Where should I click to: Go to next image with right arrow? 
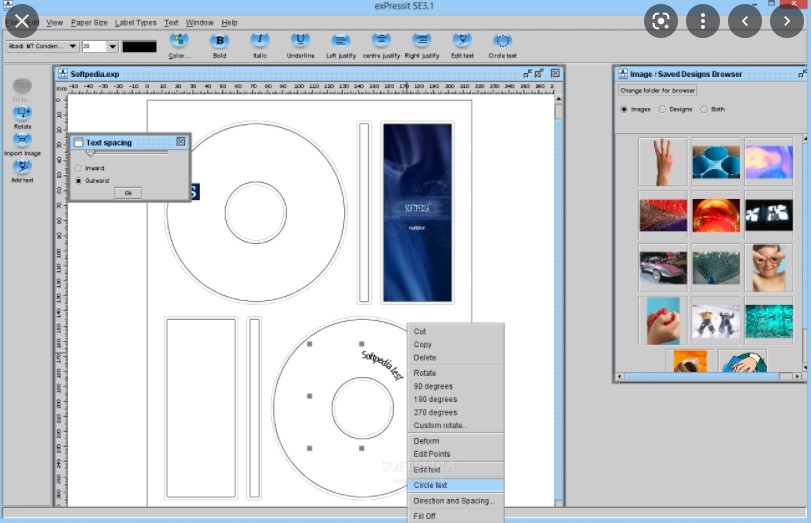[787, 21]
